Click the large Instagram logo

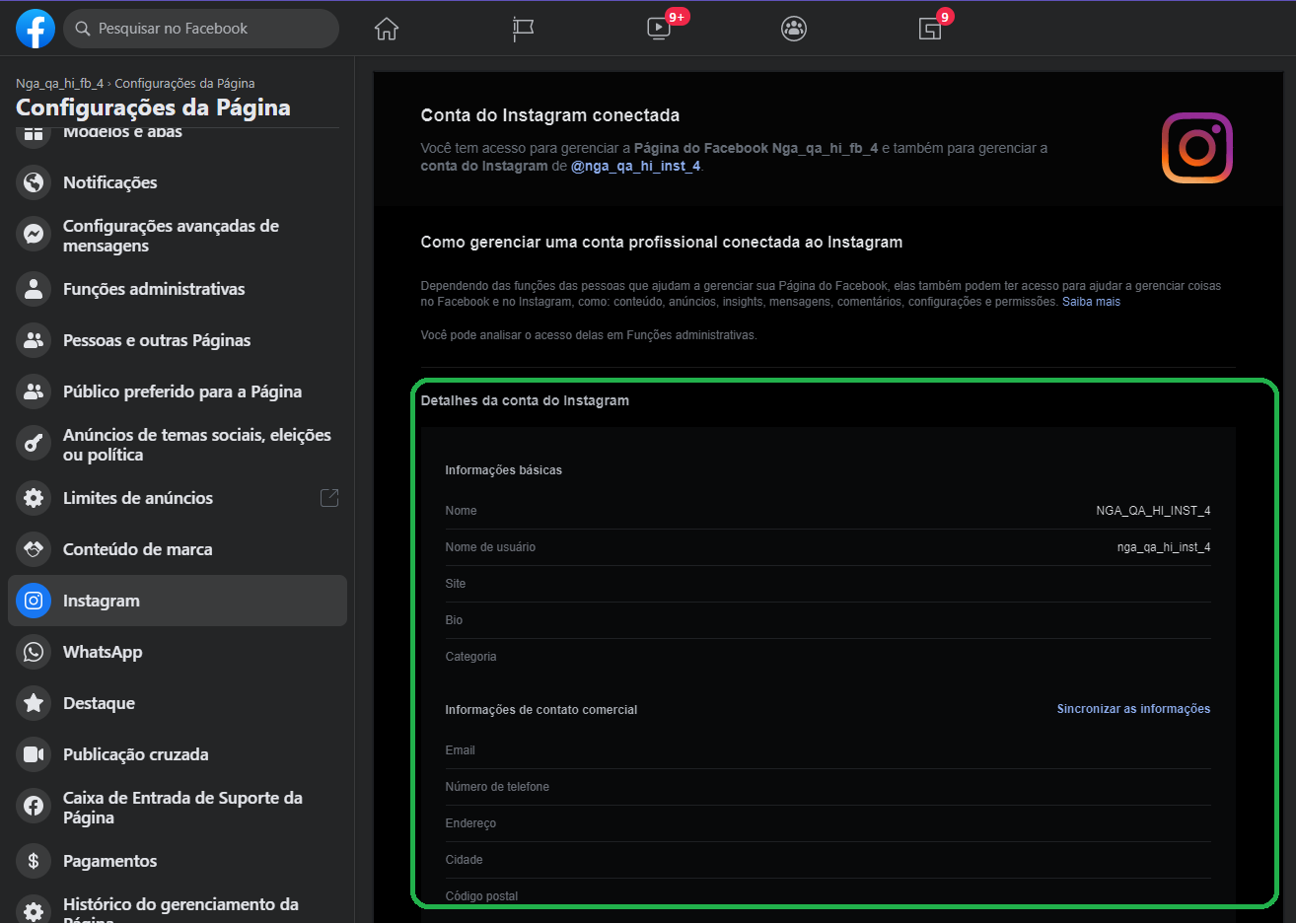point(1197,148)
